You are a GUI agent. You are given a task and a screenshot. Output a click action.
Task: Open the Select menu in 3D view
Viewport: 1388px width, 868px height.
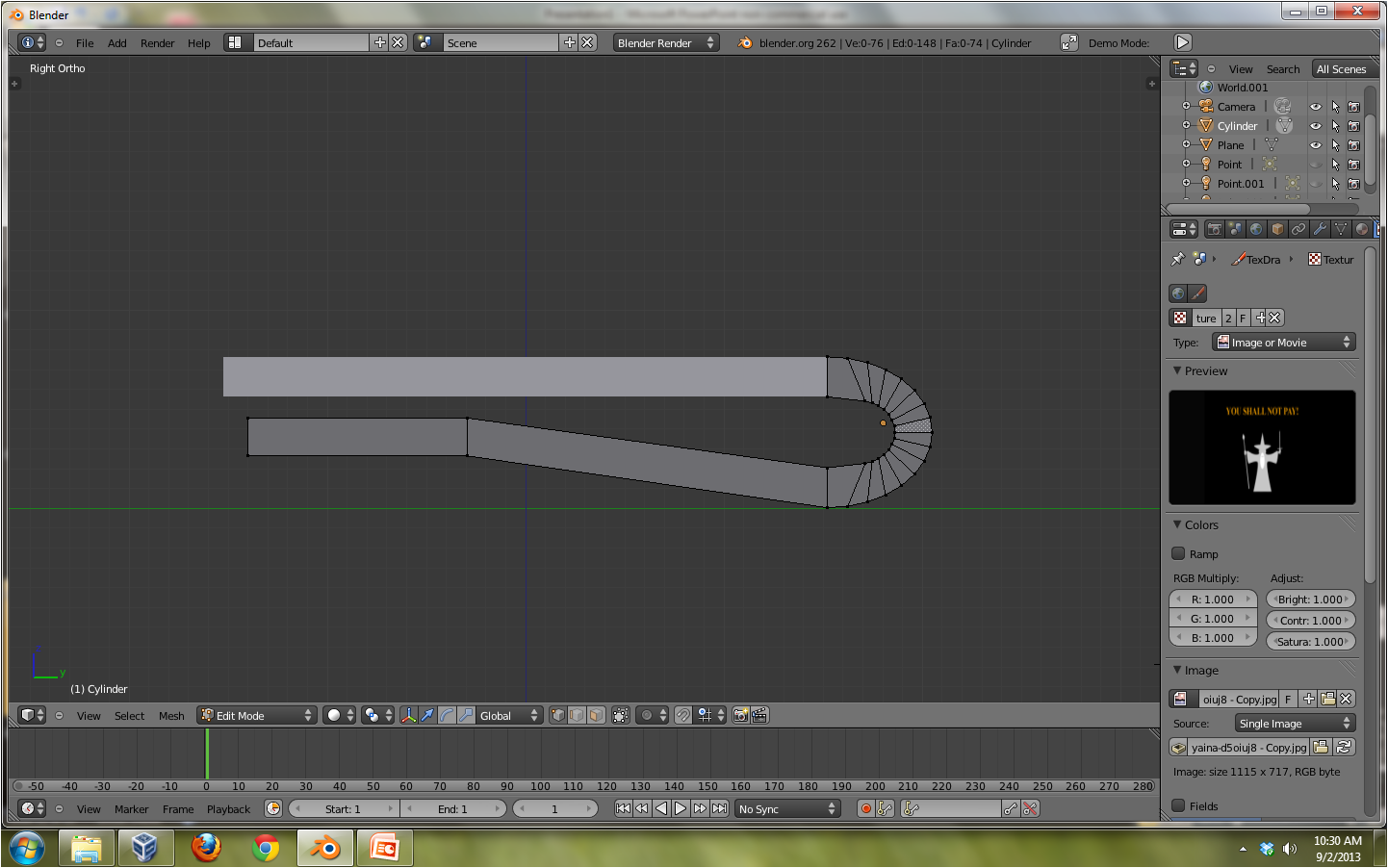pos(129,716)
